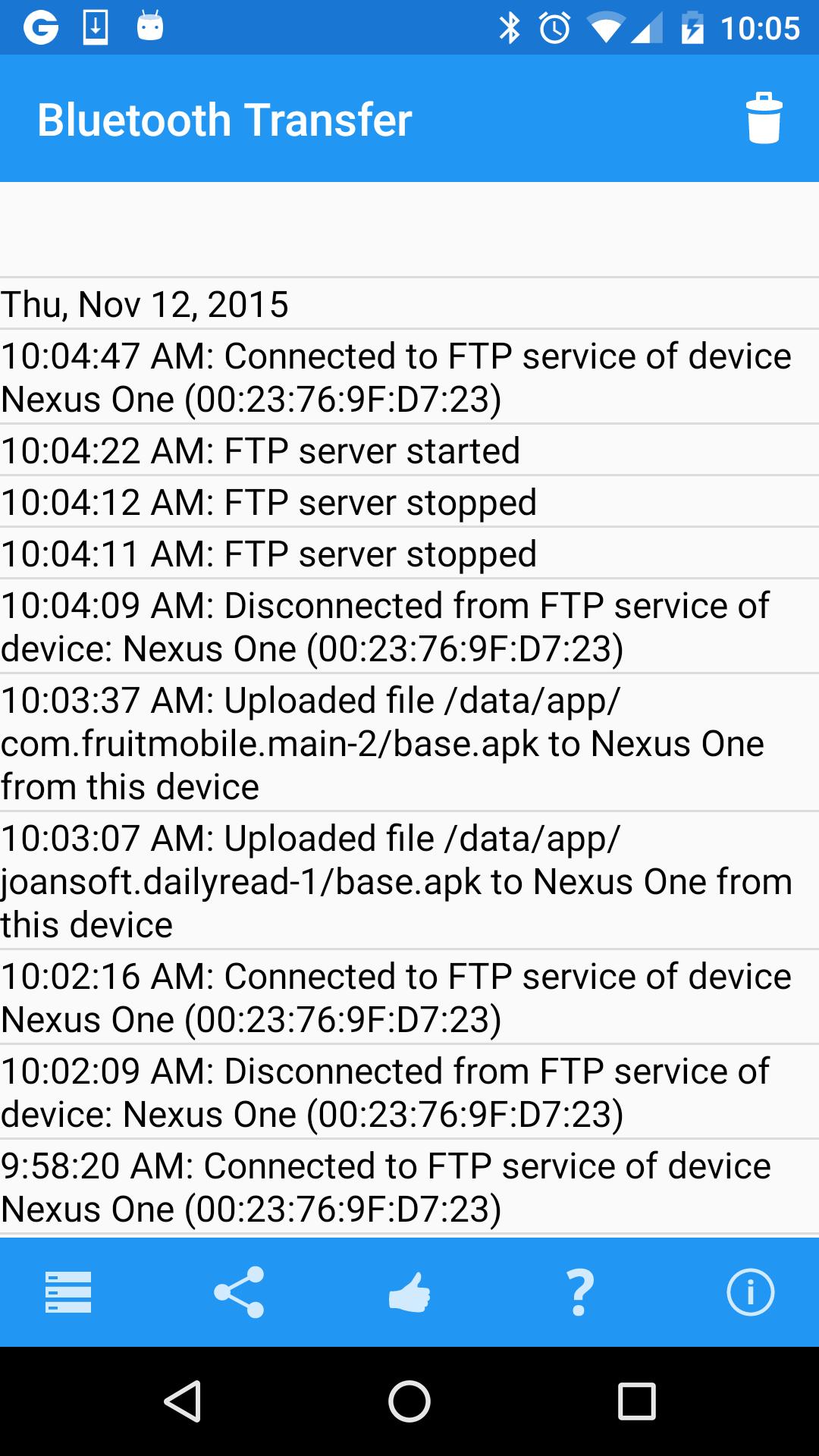The height and width of the screenshot is (1456, 819).
Task: Select the 10:04:47 AM Connected log entry
Action: click(409, 377)
